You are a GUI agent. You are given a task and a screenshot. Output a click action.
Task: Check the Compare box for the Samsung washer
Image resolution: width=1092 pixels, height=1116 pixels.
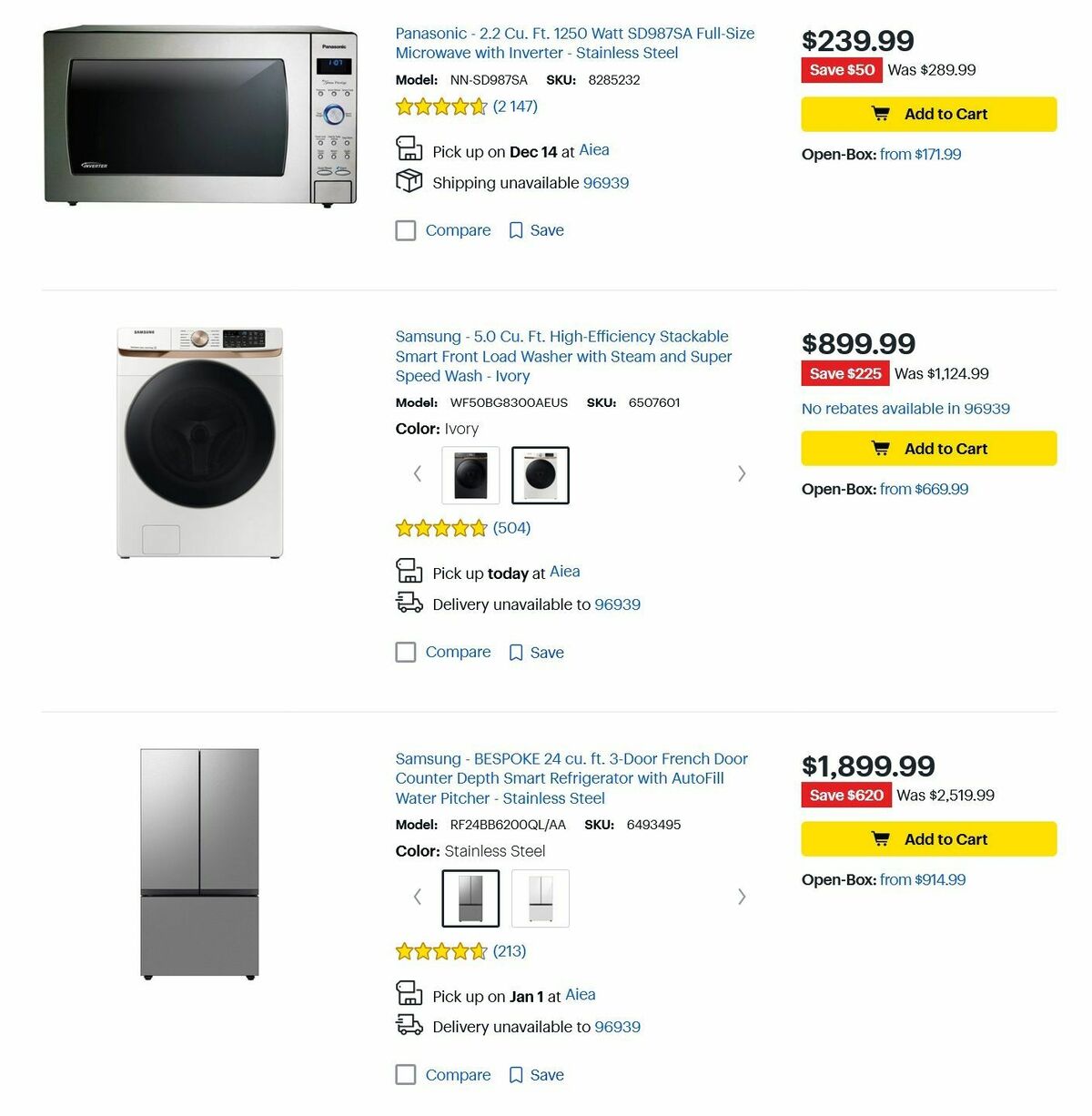point(406,652)
